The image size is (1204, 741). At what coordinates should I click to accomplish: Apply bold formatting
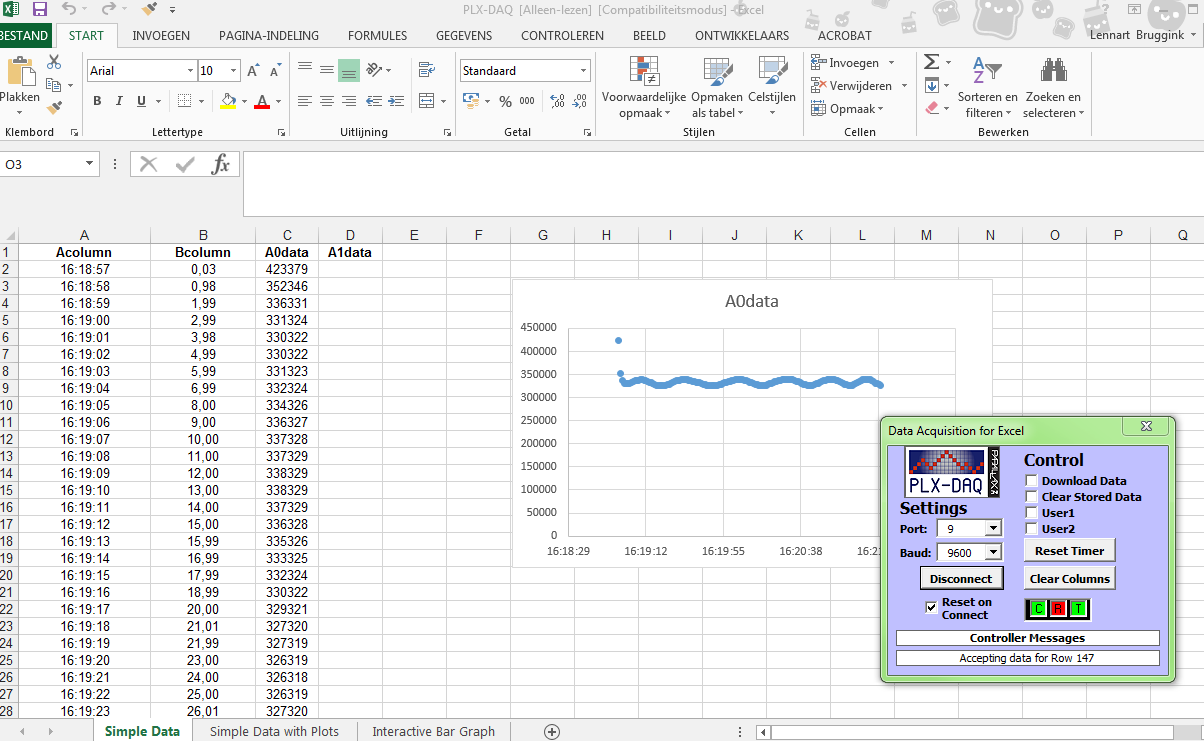97,102
